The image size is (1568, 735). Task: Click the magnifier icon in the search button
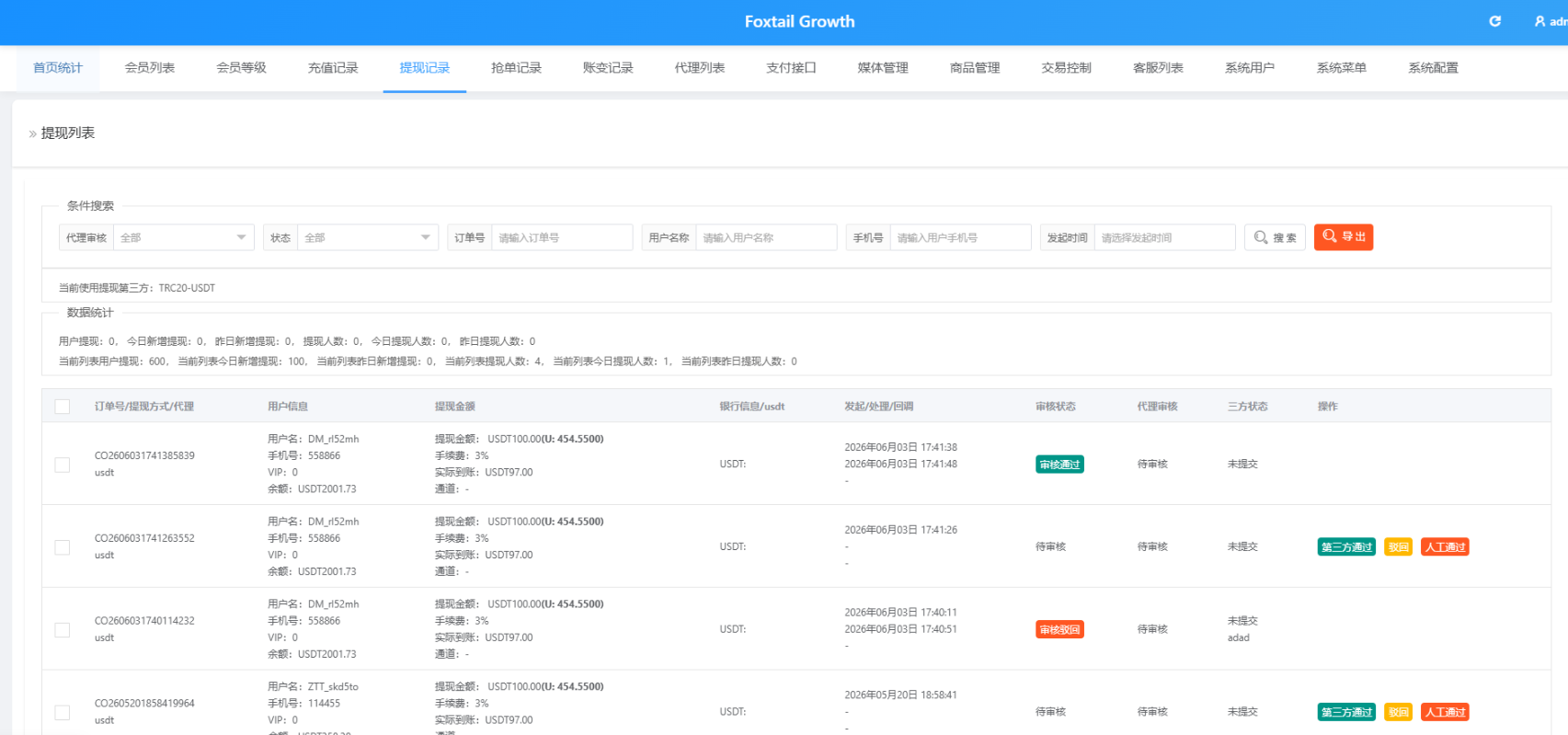pyautogui.click(x=1261, y=237)
